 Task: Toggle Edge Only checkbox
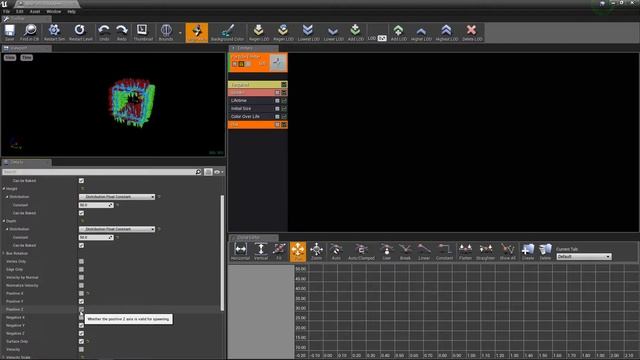[x=81, y=269]
